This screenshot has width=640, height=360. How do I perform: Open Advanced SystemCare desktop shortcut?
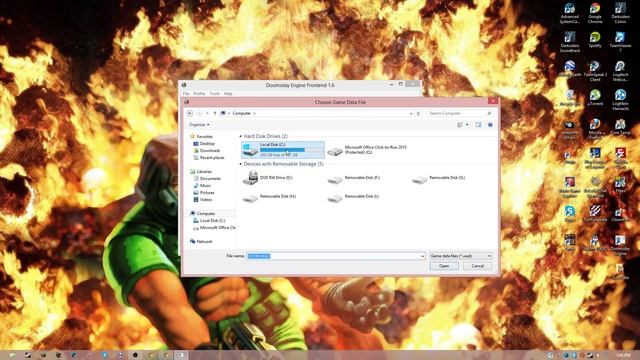[x=570, y=13]
